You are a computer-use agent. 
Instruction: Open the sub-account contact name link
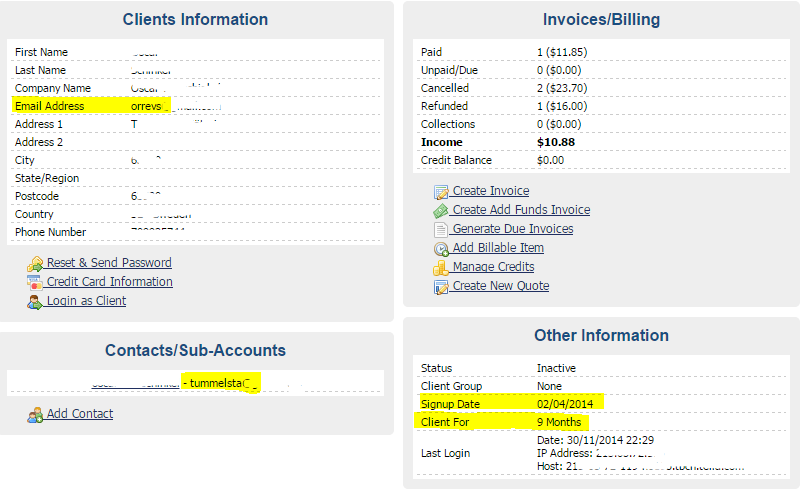(x=136, y=384)
